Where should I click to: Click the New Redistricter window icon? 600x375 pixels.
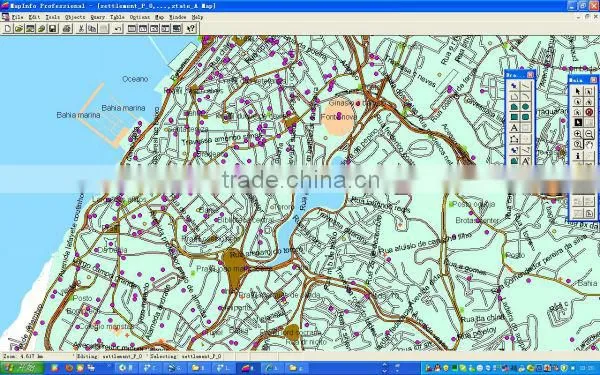176,28
